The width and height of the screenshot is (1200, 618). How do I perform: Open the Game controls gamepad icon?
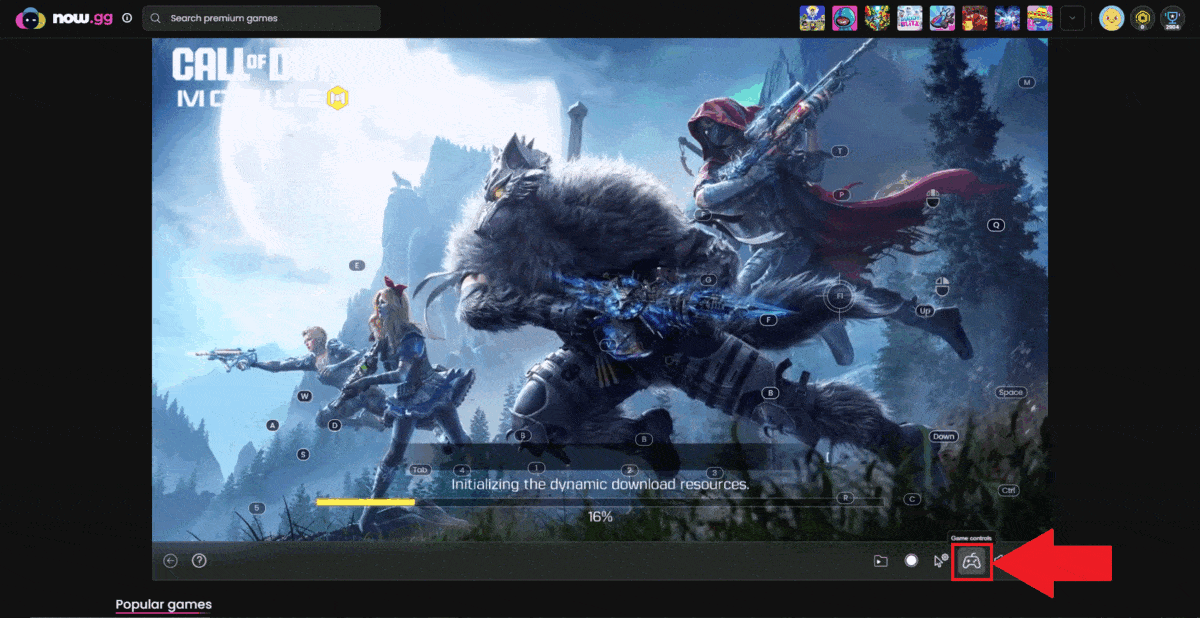point(972,561)
